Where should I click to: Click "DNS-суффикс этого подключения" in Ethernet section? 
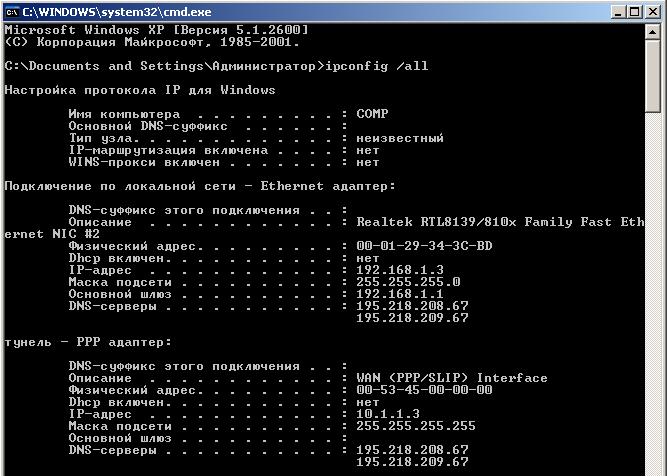[x=184, y=210]
